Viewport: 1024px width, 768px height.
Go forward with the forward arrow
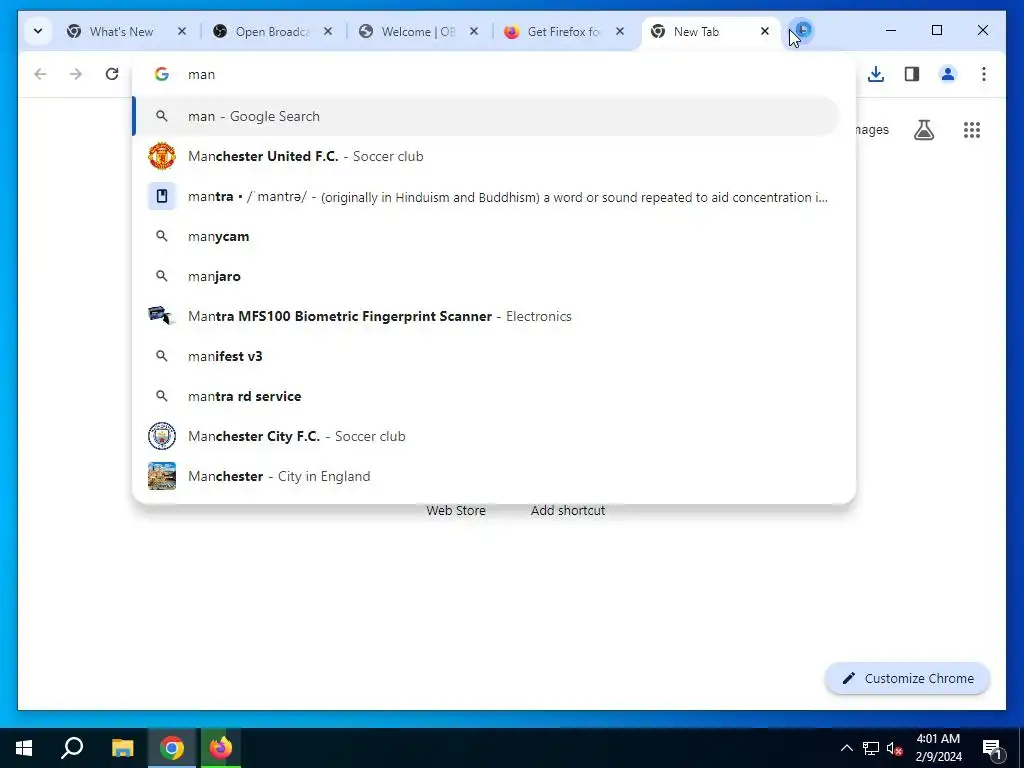[x=76, y=74]
